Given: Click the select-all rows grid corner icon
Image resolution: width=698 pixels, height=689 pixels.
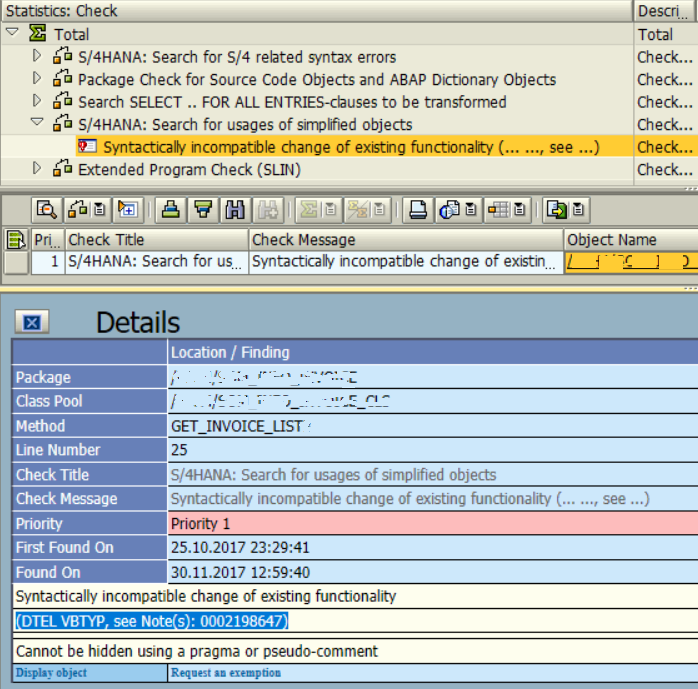Looking at the screenshot, I should point(16,240).
